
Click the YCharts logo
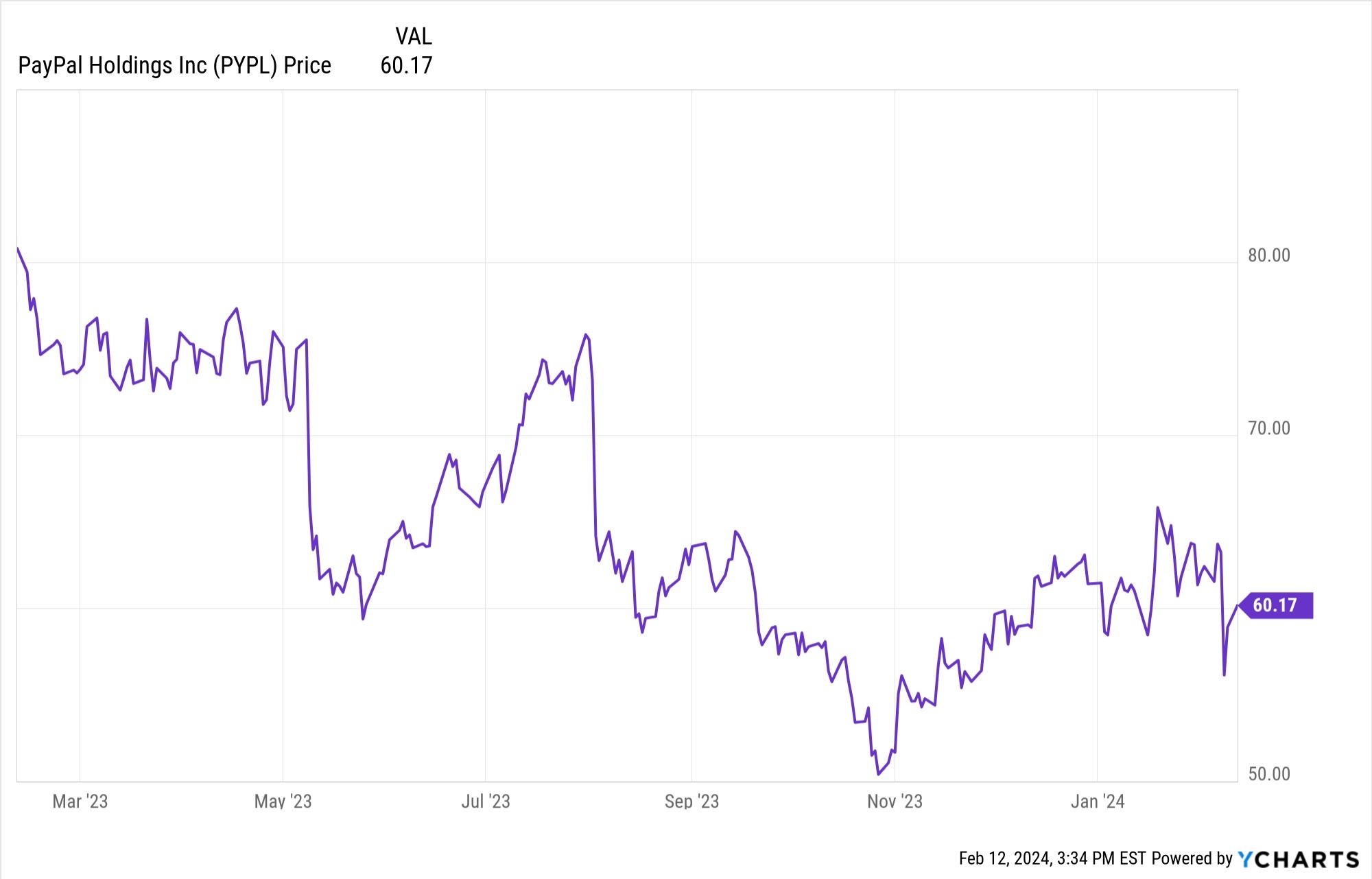click(1298, 859)
